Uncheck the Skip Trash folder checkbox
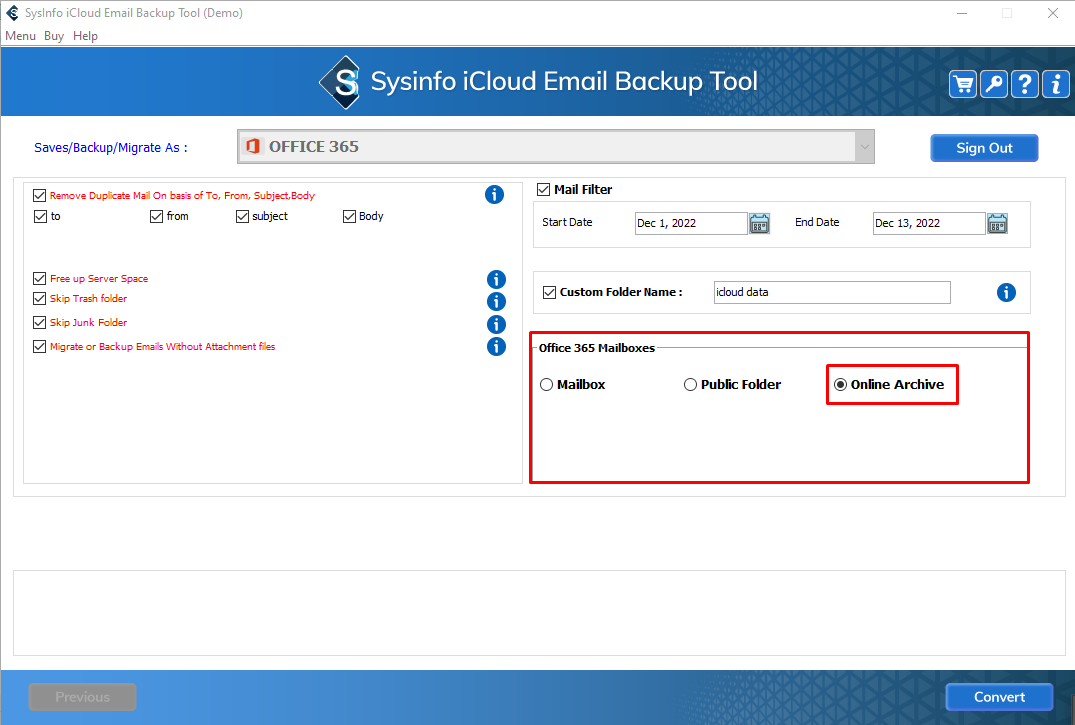This screenshot has height=725, width=1075. (x=40, y=299)
